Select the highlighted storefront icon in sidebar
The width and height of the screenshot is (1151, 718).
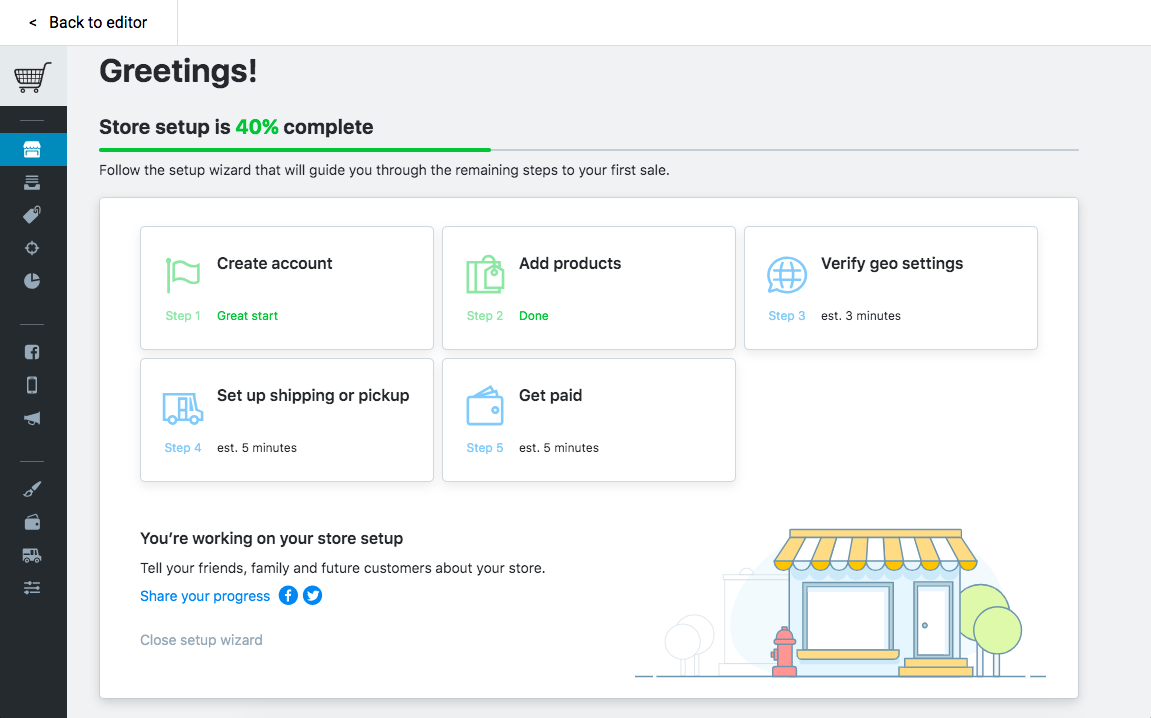(33, 148)
